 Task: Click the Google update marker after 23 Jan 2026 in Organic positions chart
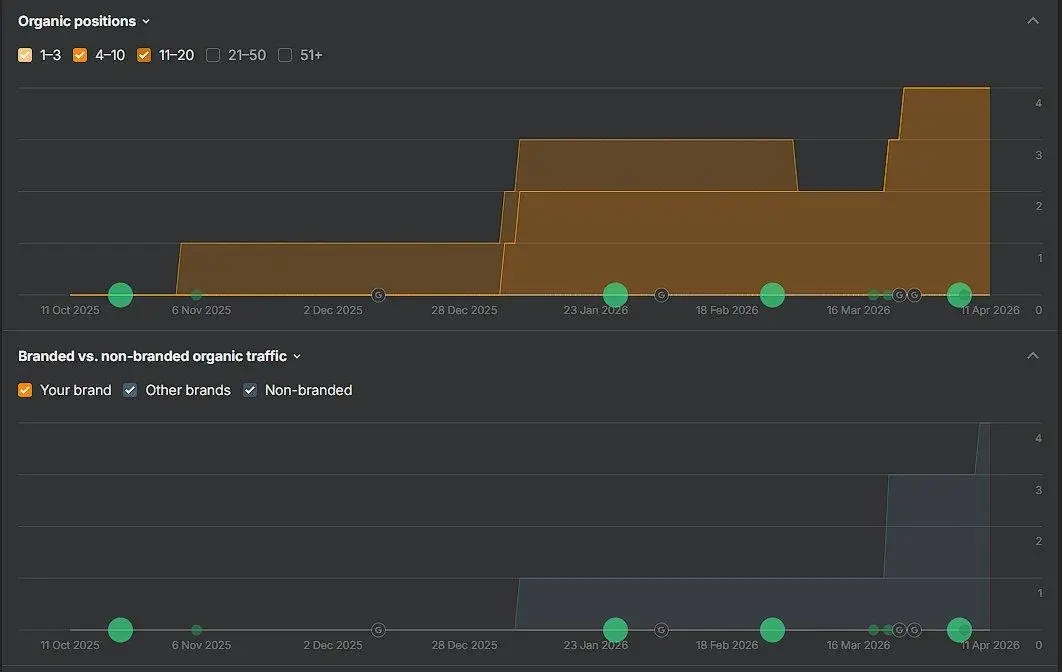coord(662,295)
